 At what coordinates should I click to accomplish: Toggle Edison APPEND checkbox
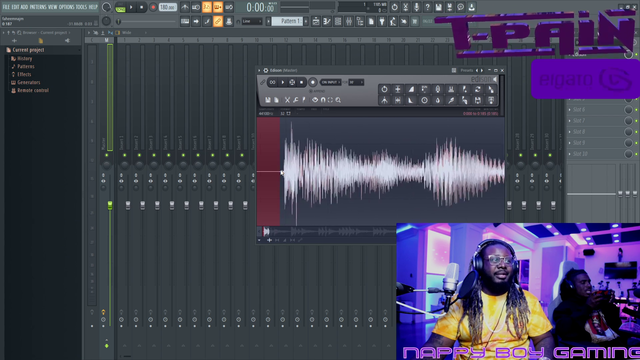pyautogui.click(x=317, y=91)
